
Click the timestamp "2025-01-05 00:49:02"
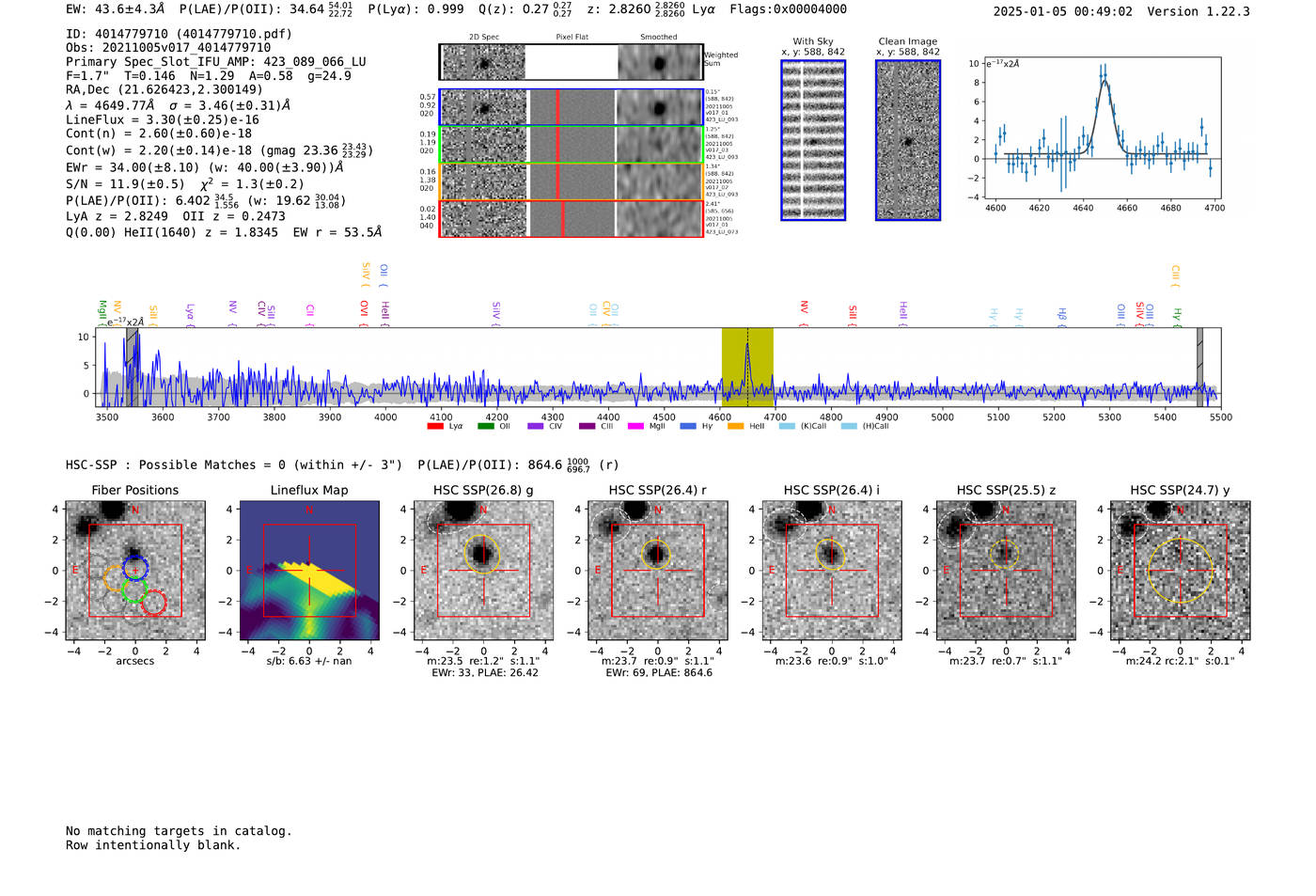pyautogui.click(x=1062, y=12)
